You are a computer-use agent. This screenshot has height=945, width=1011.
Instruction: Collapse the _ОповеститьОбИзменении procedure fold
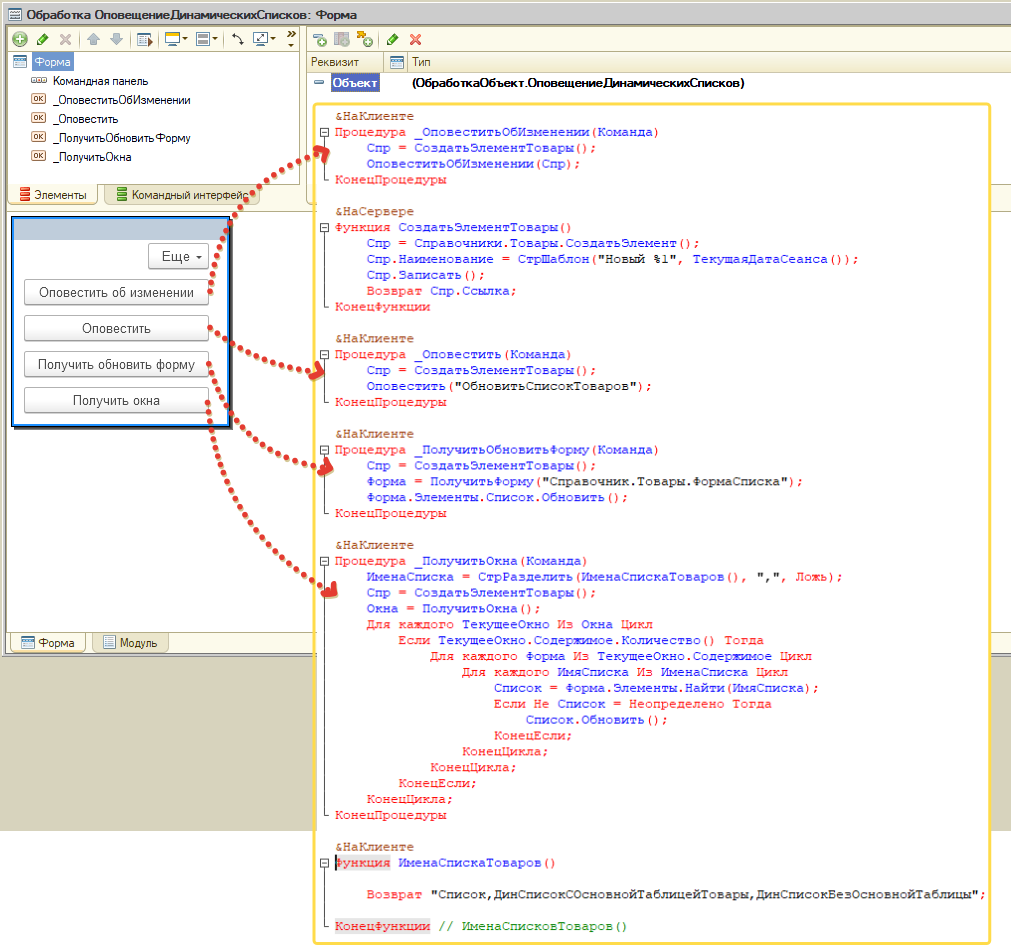[x=324, y=132]
